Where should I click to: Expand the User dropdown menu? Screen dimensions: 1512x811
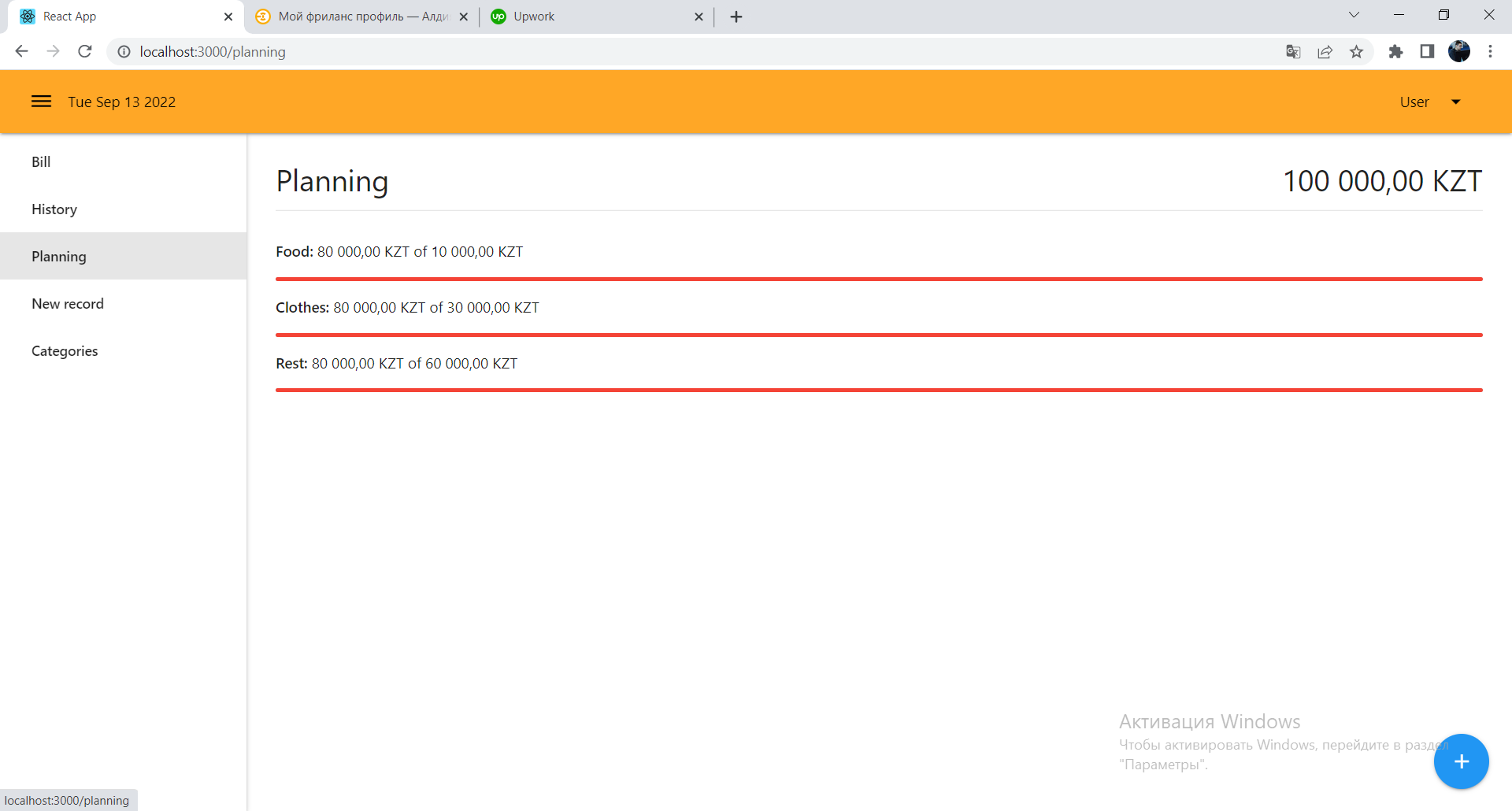click(x=1455, y=102)
